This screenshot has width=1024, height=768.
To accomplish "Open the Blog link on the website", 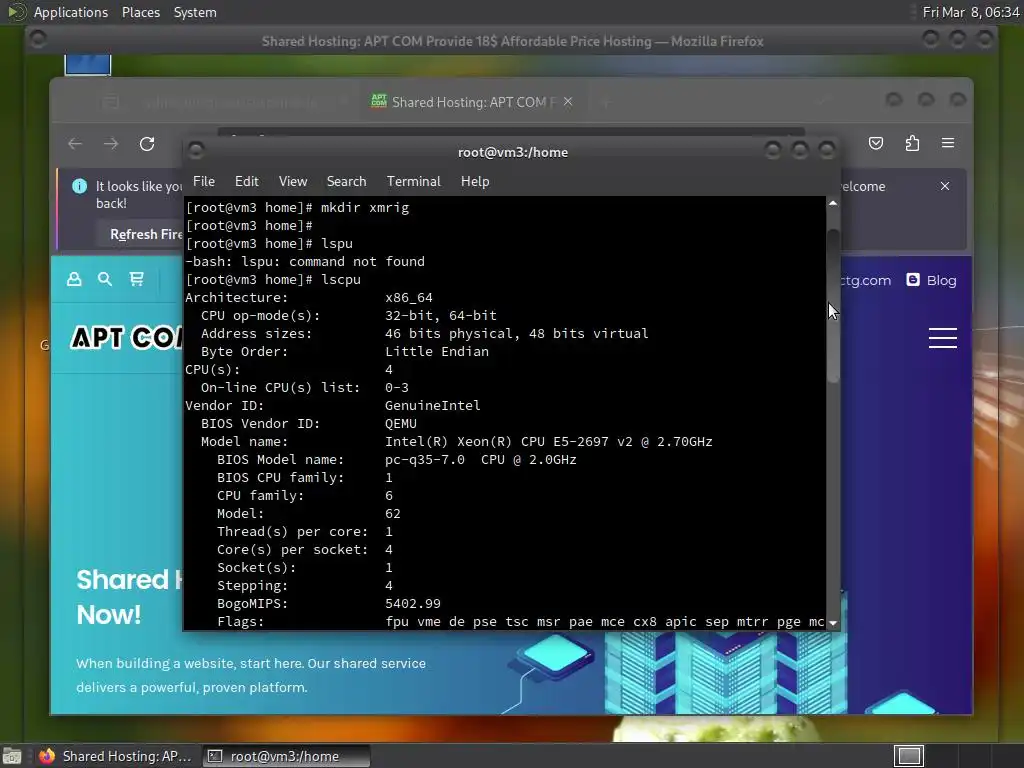I will pos(941,280).
